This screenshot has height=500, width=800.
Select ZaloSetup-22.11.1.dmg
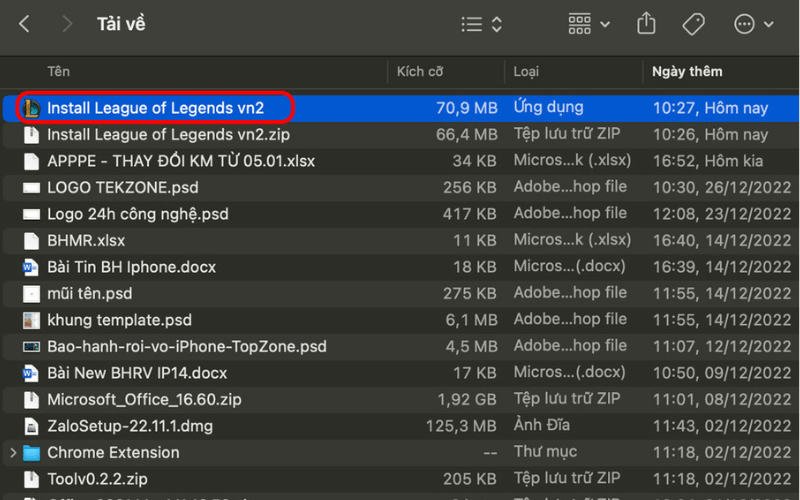(x=130, y=427)
